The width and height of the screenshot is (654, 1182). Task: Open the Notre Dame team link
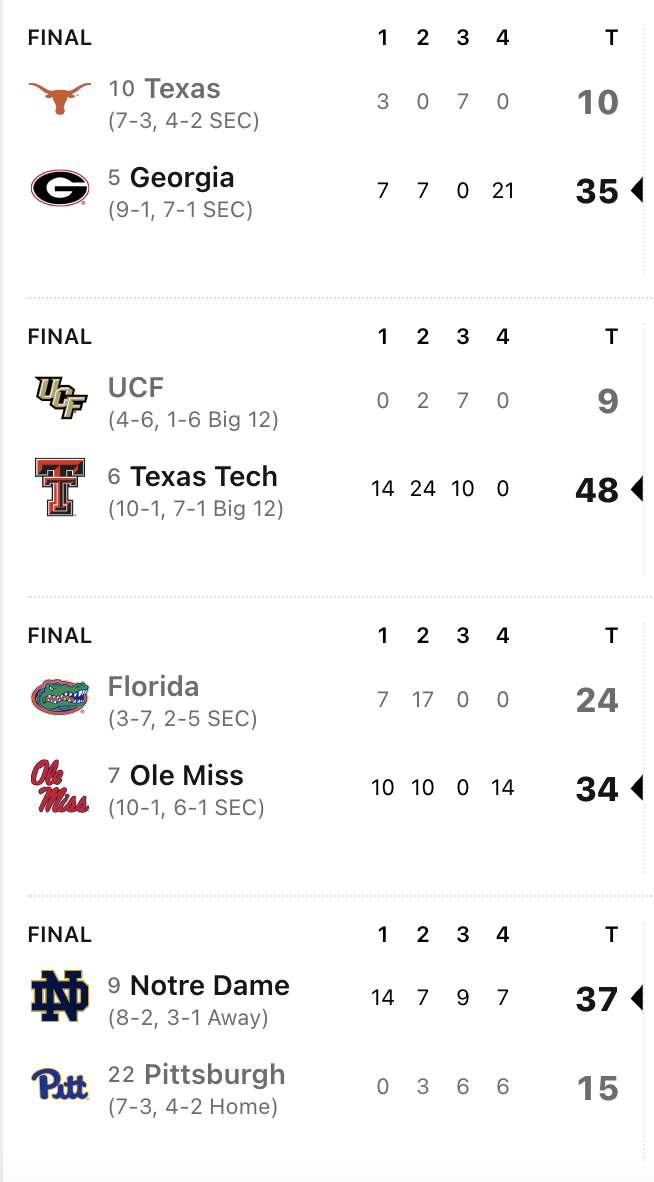(209, 986)
